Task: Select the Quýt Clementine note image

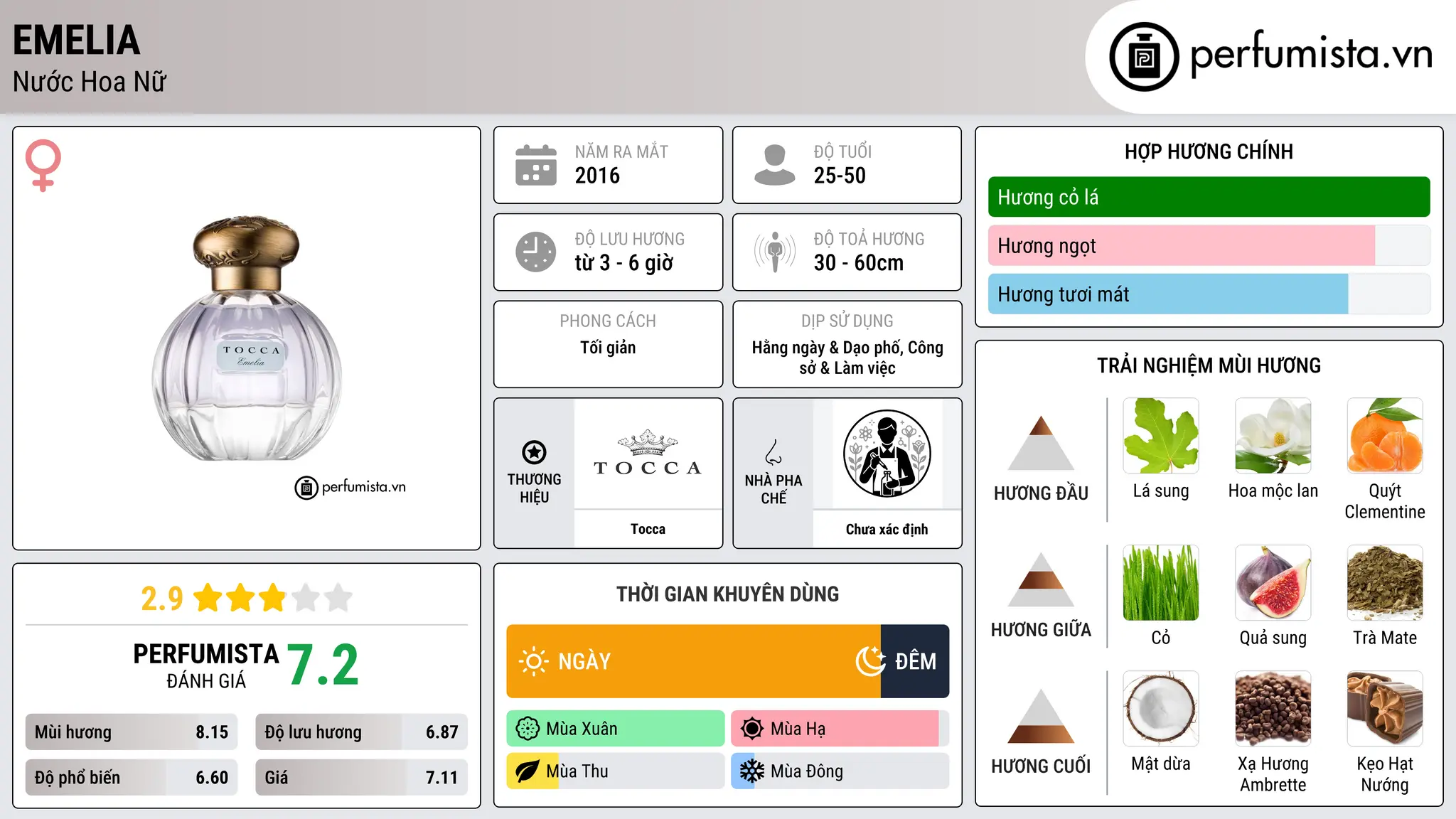Action: click(1385, 436)
